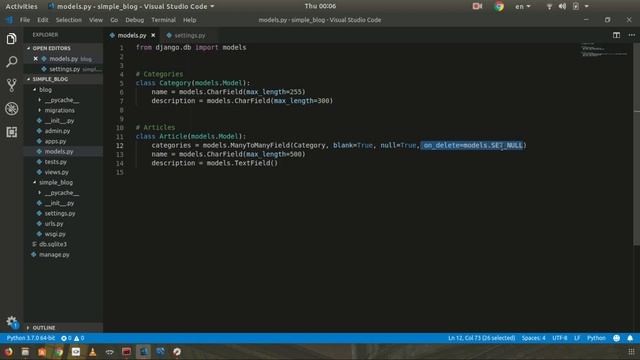
Task: Open the Terminal menu
Action: pos(163,20)
